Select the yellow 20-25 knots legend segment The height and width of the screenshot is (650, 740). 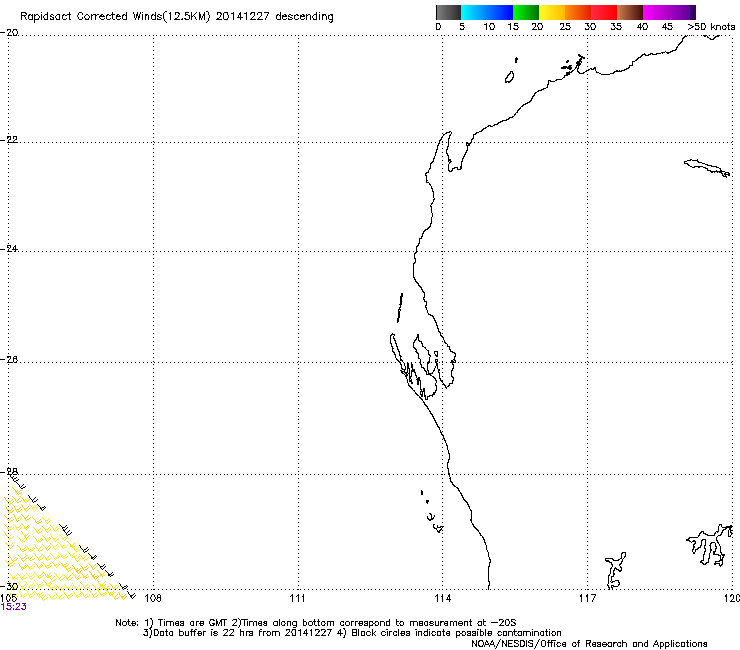click(552, 12)
